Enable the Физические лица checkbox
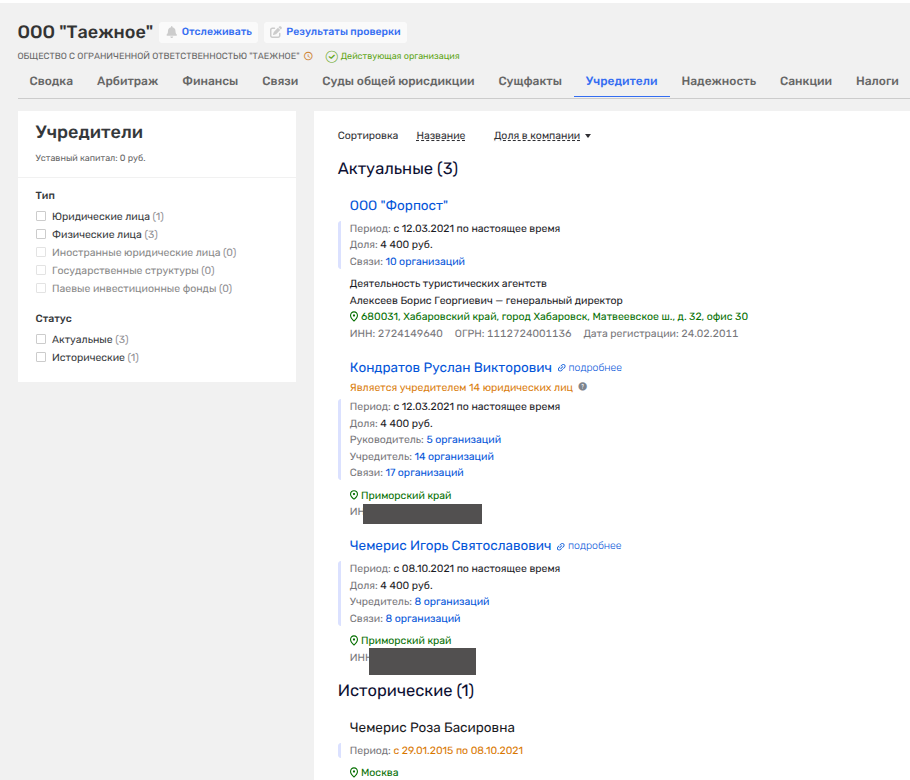This screenshot has height=780, width=910. (41, 234)
